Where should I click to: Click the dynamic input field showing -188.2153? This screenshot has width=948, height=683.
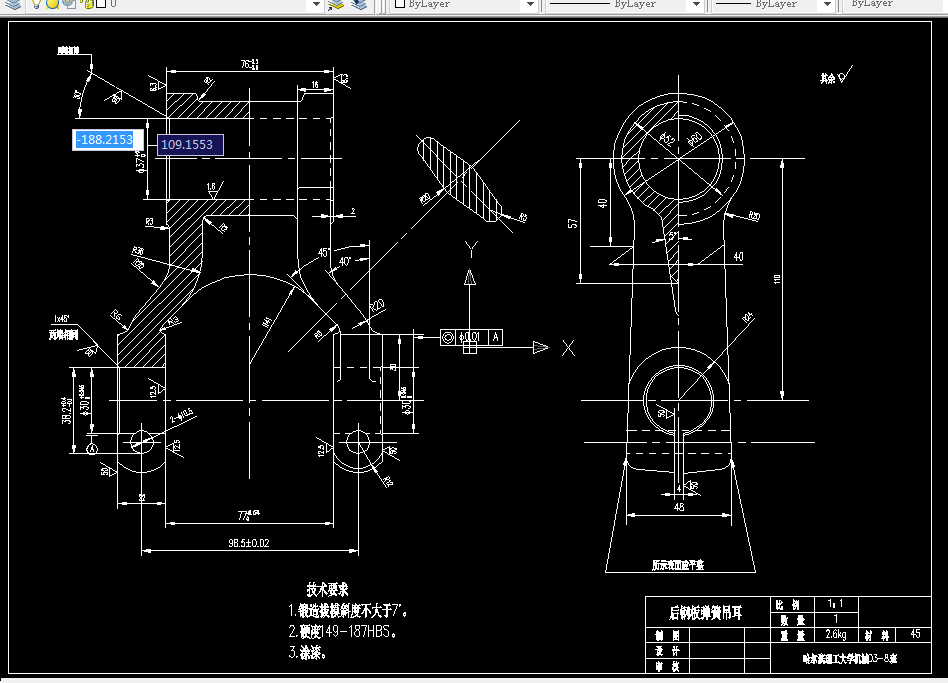pyautogui.click(x=108, y=140)
